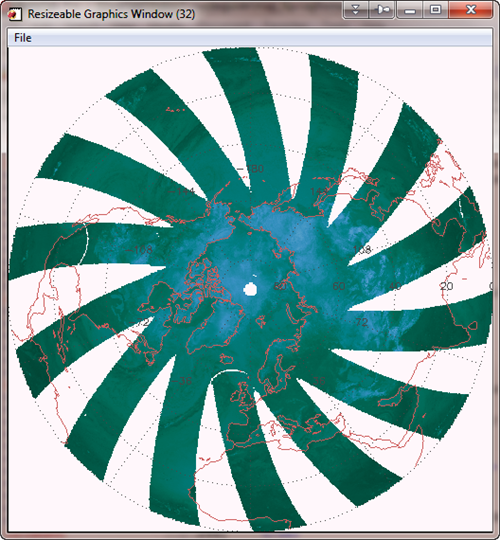Click the "80" latitude label near the pole
The width and height of the screenshot is (500, 540).
(280, 286)
